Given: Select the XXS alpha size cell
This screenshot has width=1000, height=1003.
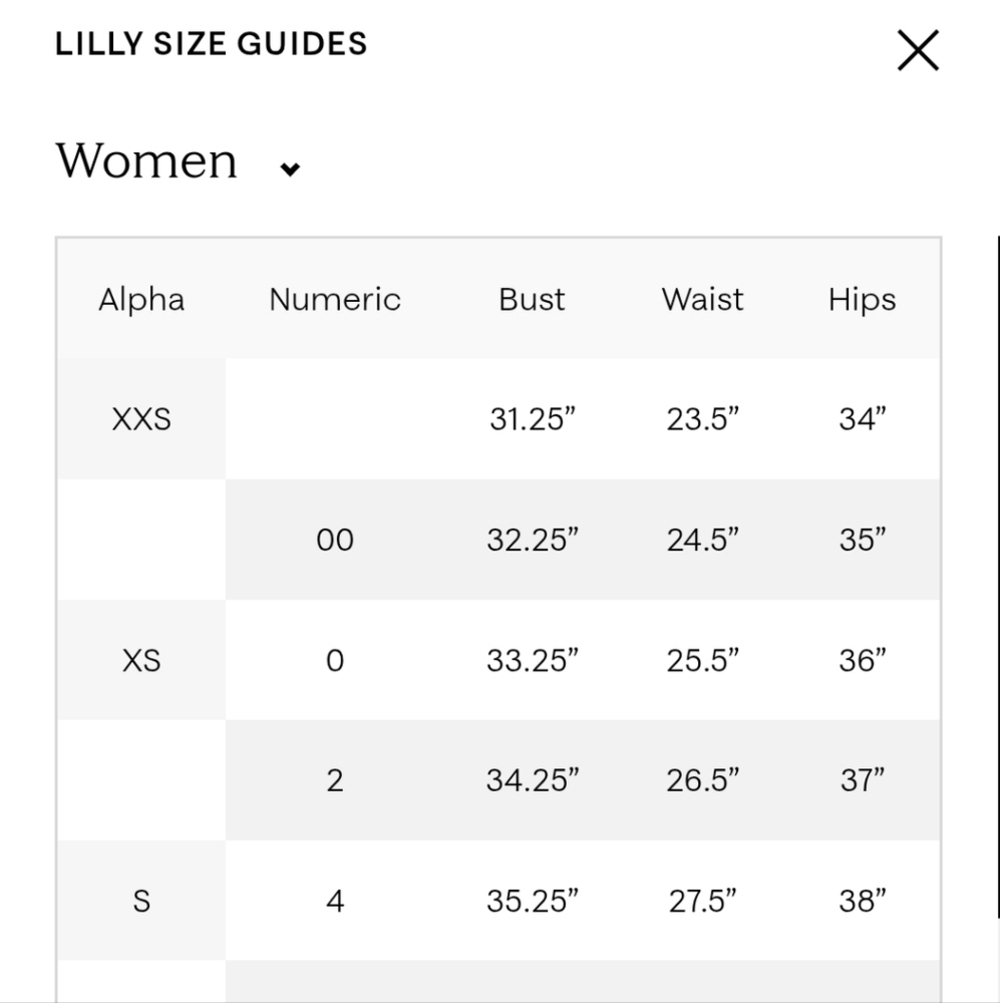Looking at the screenshot, I should 141,419.
